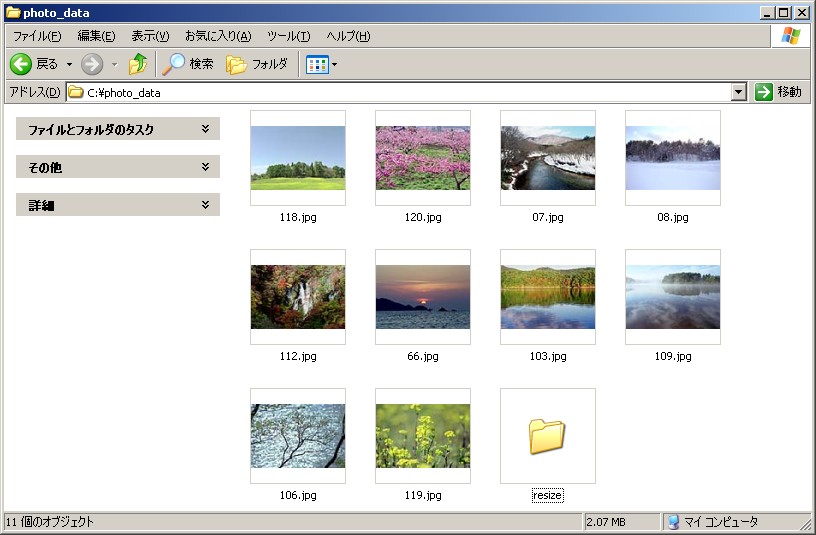Select the 106.jpg branches thumbnail

tap(298, 436)
